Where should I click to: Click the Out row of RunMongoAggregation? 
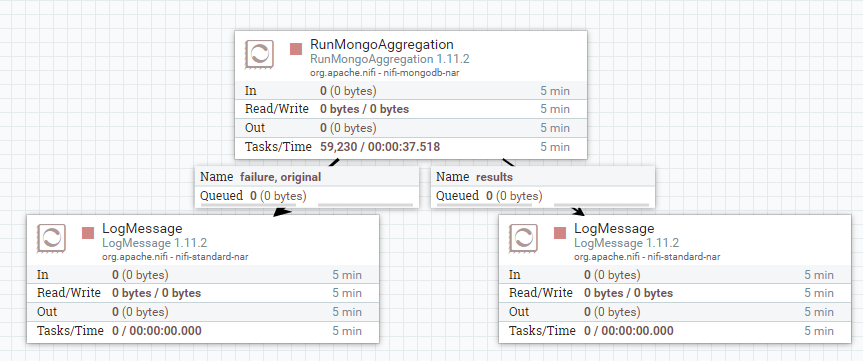411,128
